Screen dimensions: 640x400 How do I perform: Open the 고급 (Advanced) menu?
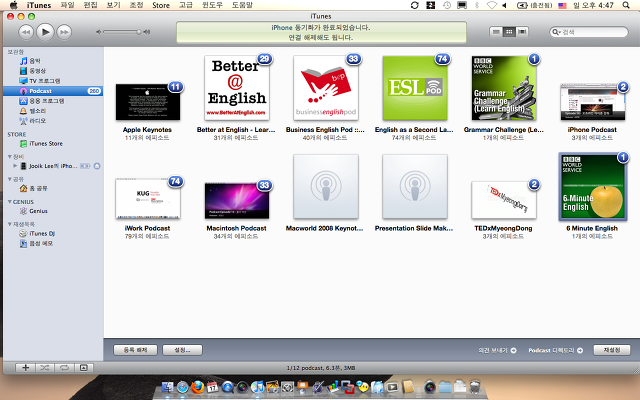point(186,5)
